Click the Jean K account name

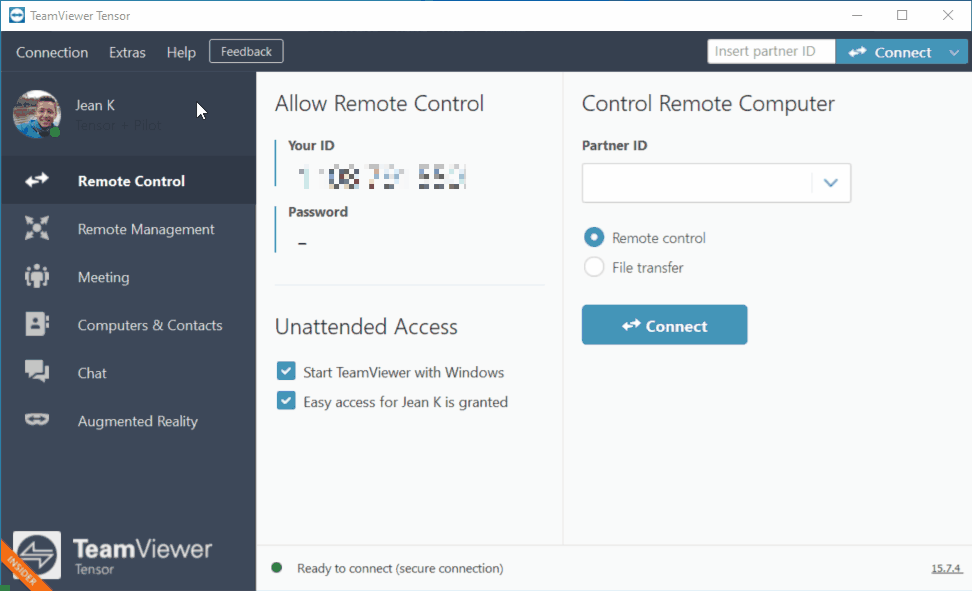pyautogui.click(x=95, y=105)
